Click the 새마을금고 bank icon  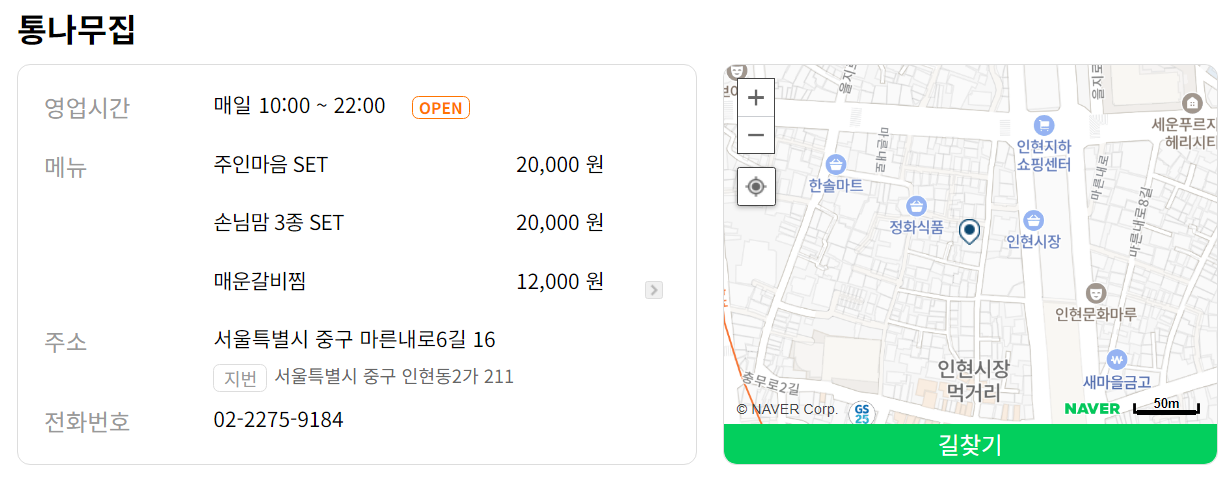pos(1117,360)
